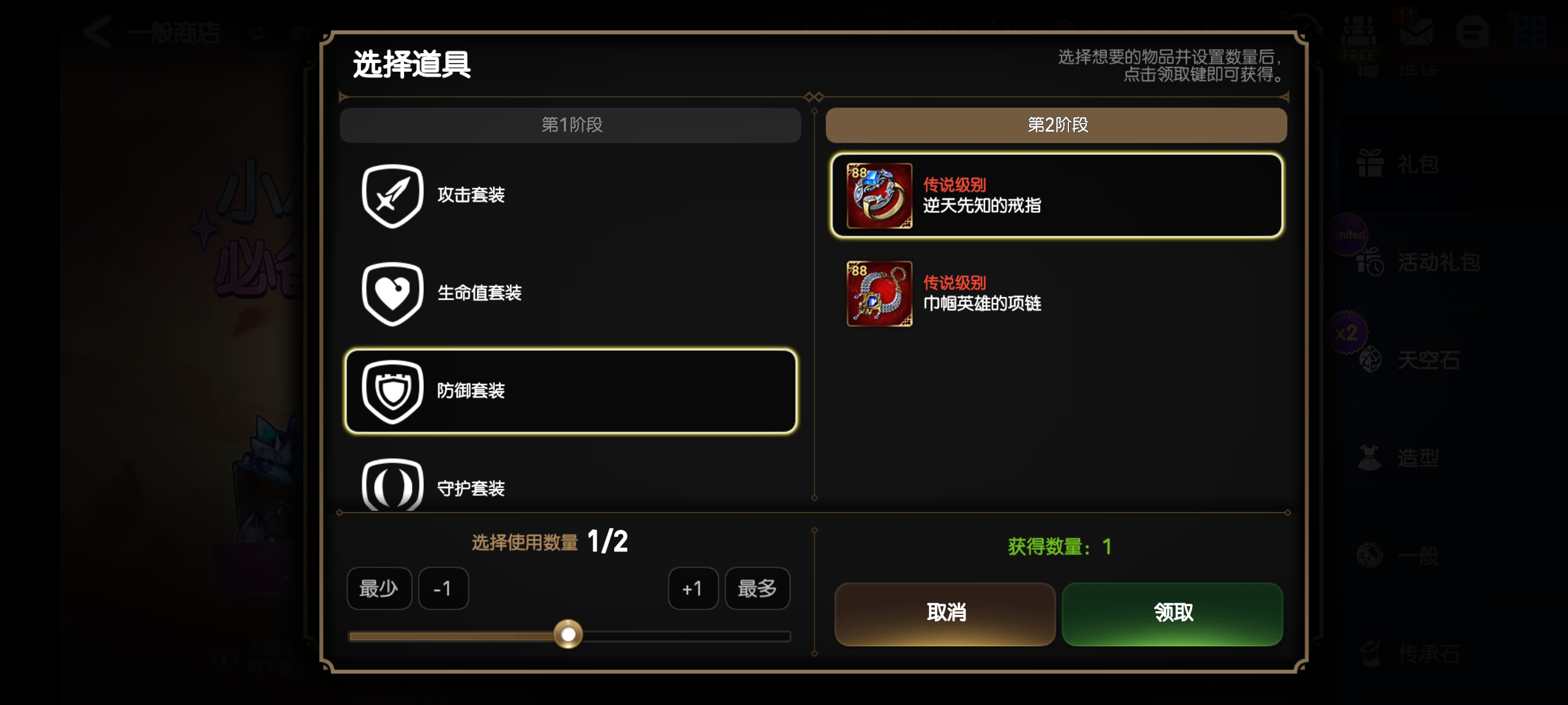Select the 逆天先知的戒指 option
The height and width of the screenshot is (705, 1568).
point(1057,195)
